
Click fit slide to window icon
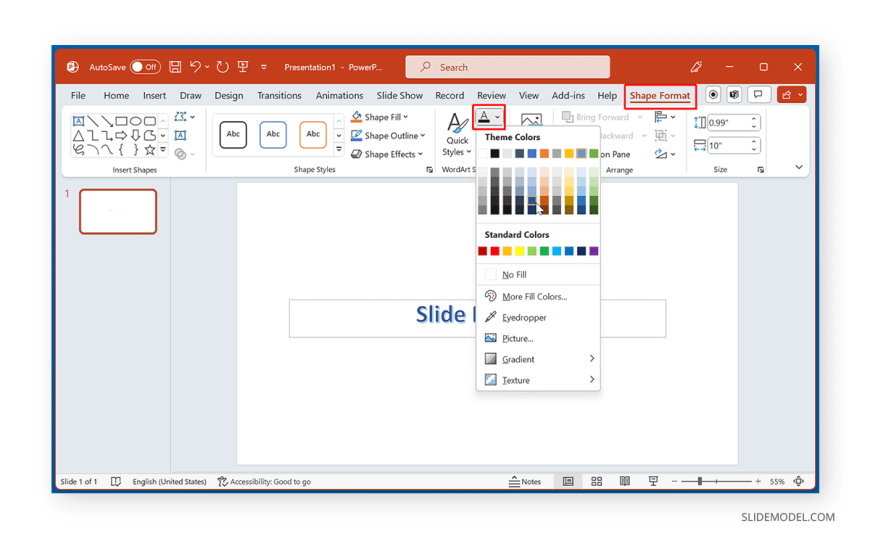coord(798,481)
